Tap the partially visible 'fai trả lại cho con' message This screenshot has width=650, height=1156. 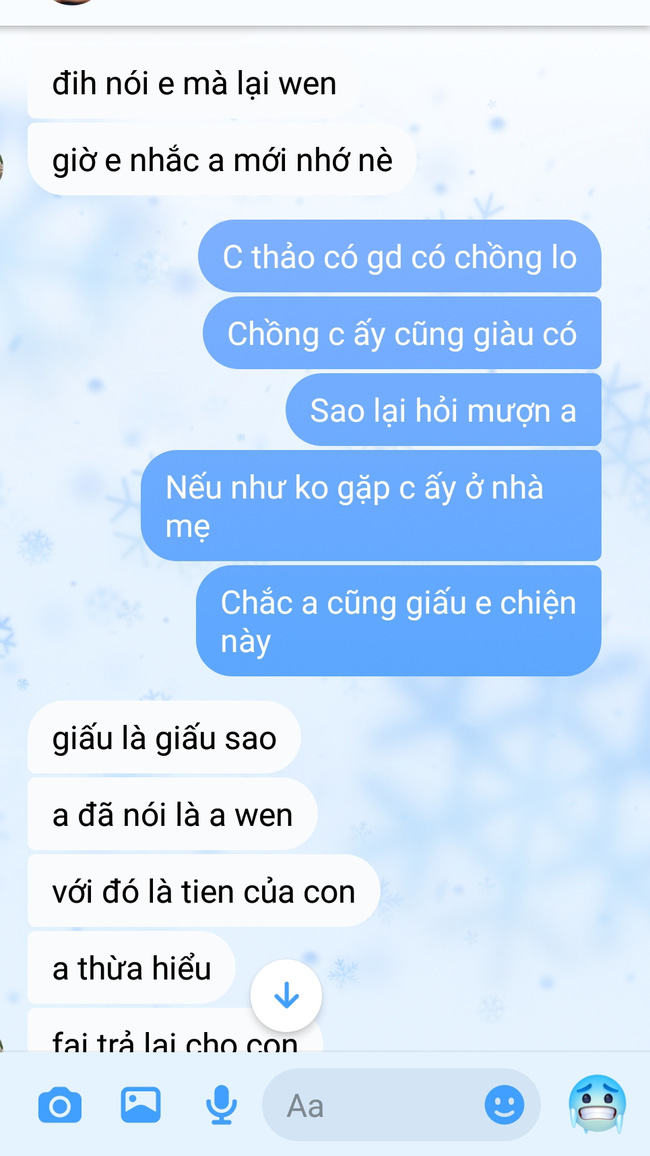tap(175, 1031)
